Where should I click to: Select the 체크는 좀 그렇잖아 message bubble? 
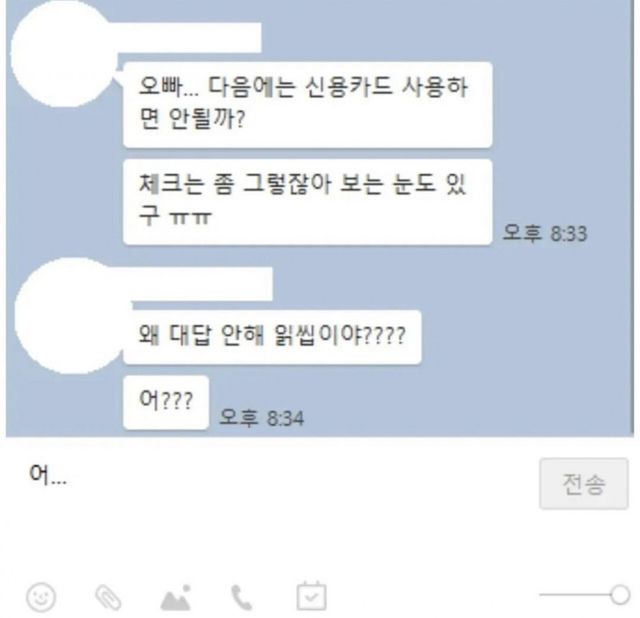tap(308, 202)
